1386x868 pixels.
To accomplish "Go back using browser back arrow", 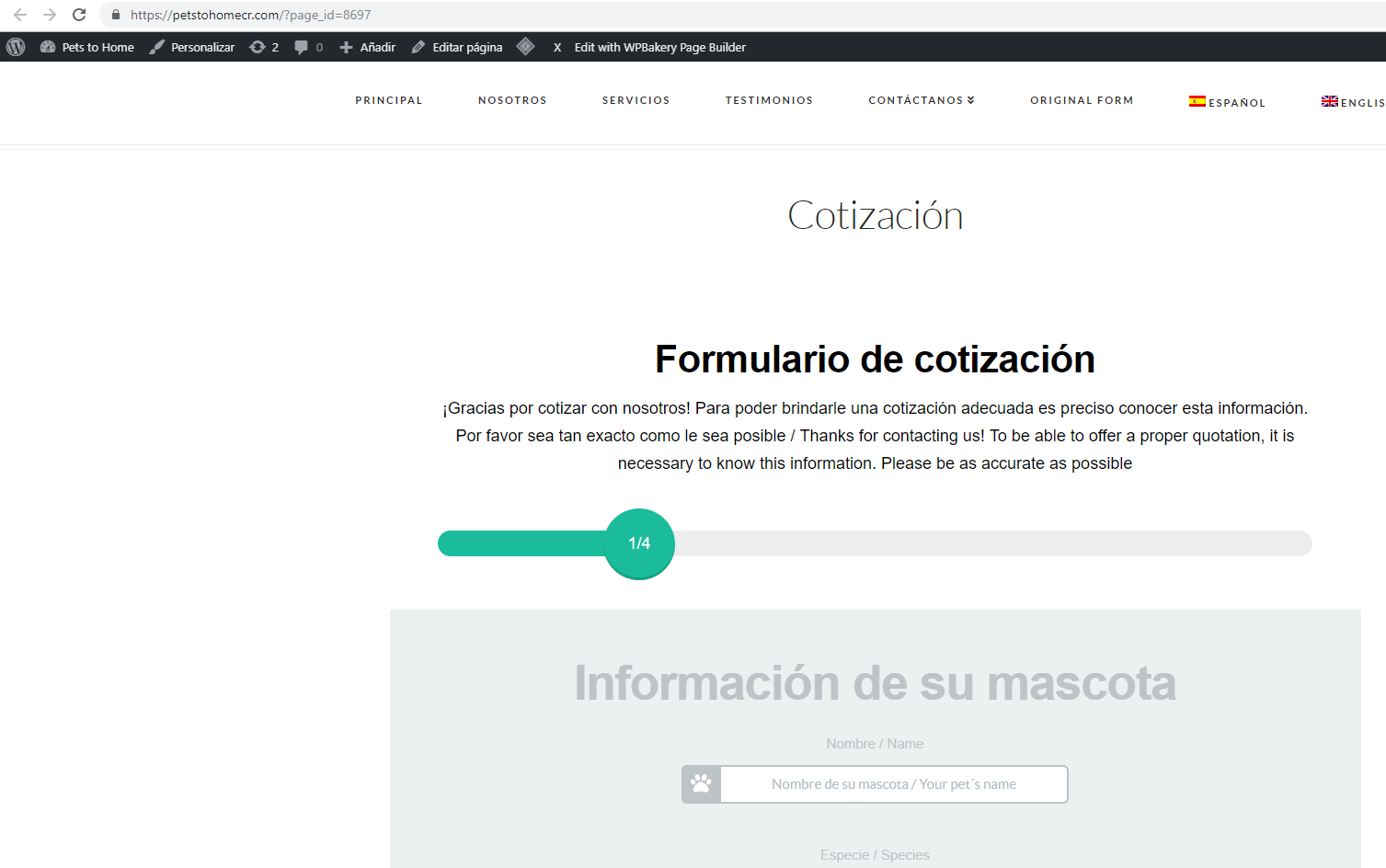I will click(x=20, y=15).
